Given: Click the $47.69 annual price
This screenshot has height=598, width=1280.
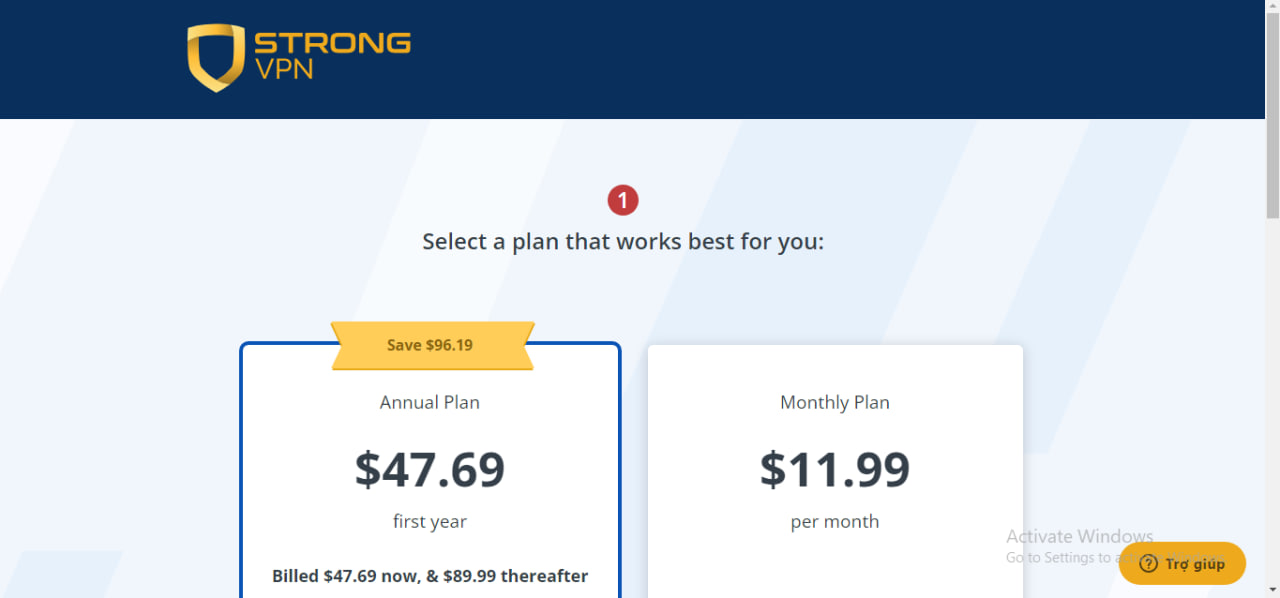Looking at the screenshot, I should tap(430, 469).
